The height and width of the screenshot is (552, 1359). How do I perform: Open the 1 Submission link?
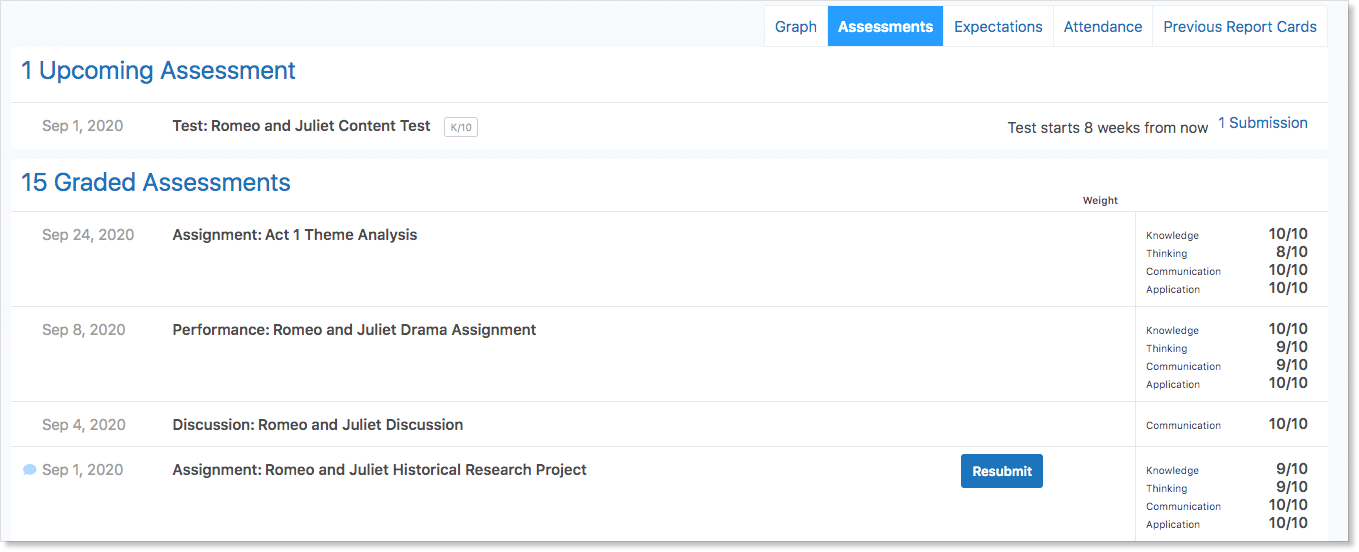tap(1262, 123)
